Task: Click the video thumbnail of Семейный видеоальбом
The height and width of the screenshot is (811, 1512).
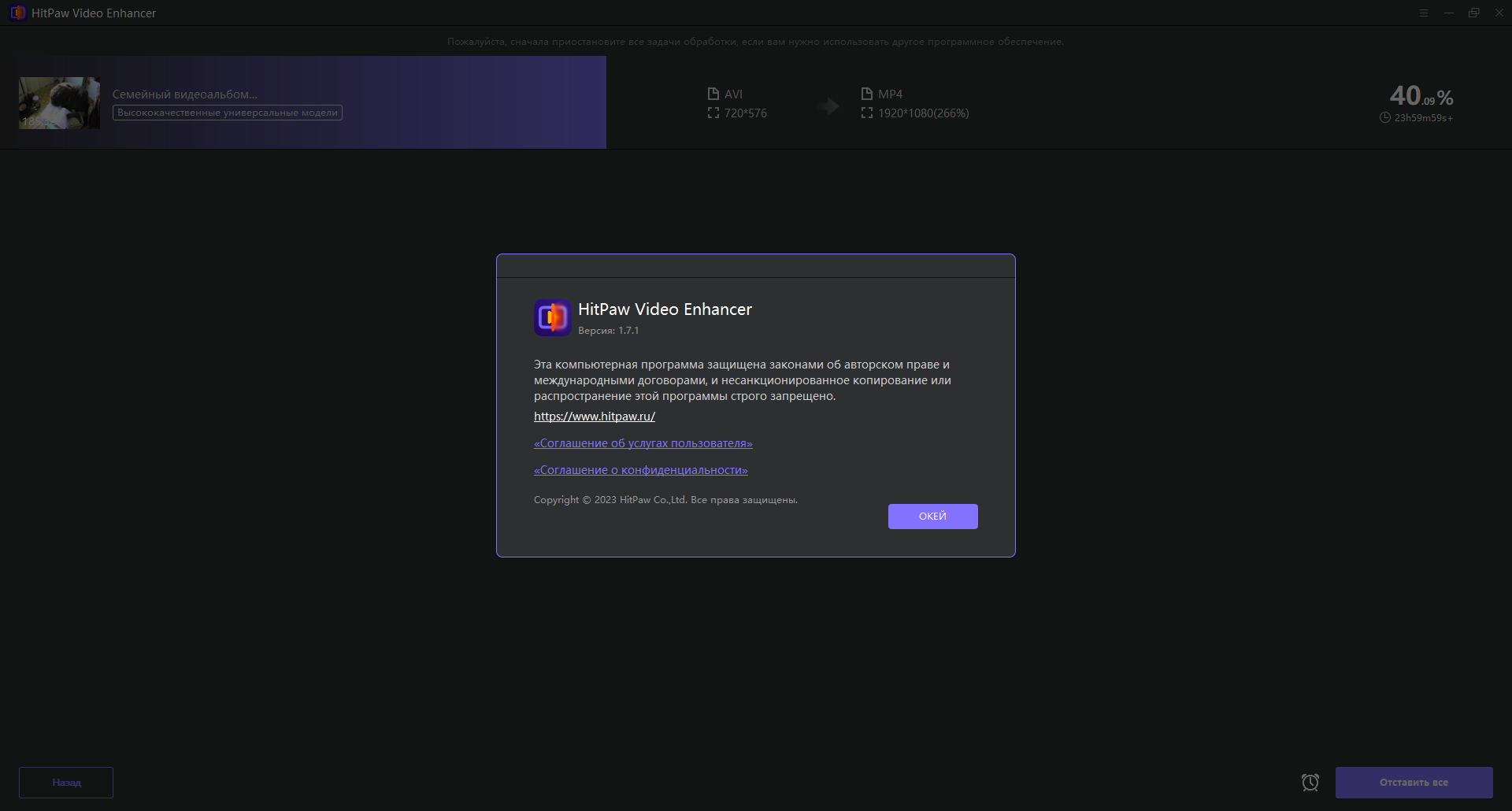Action: (x=59, y=103)
